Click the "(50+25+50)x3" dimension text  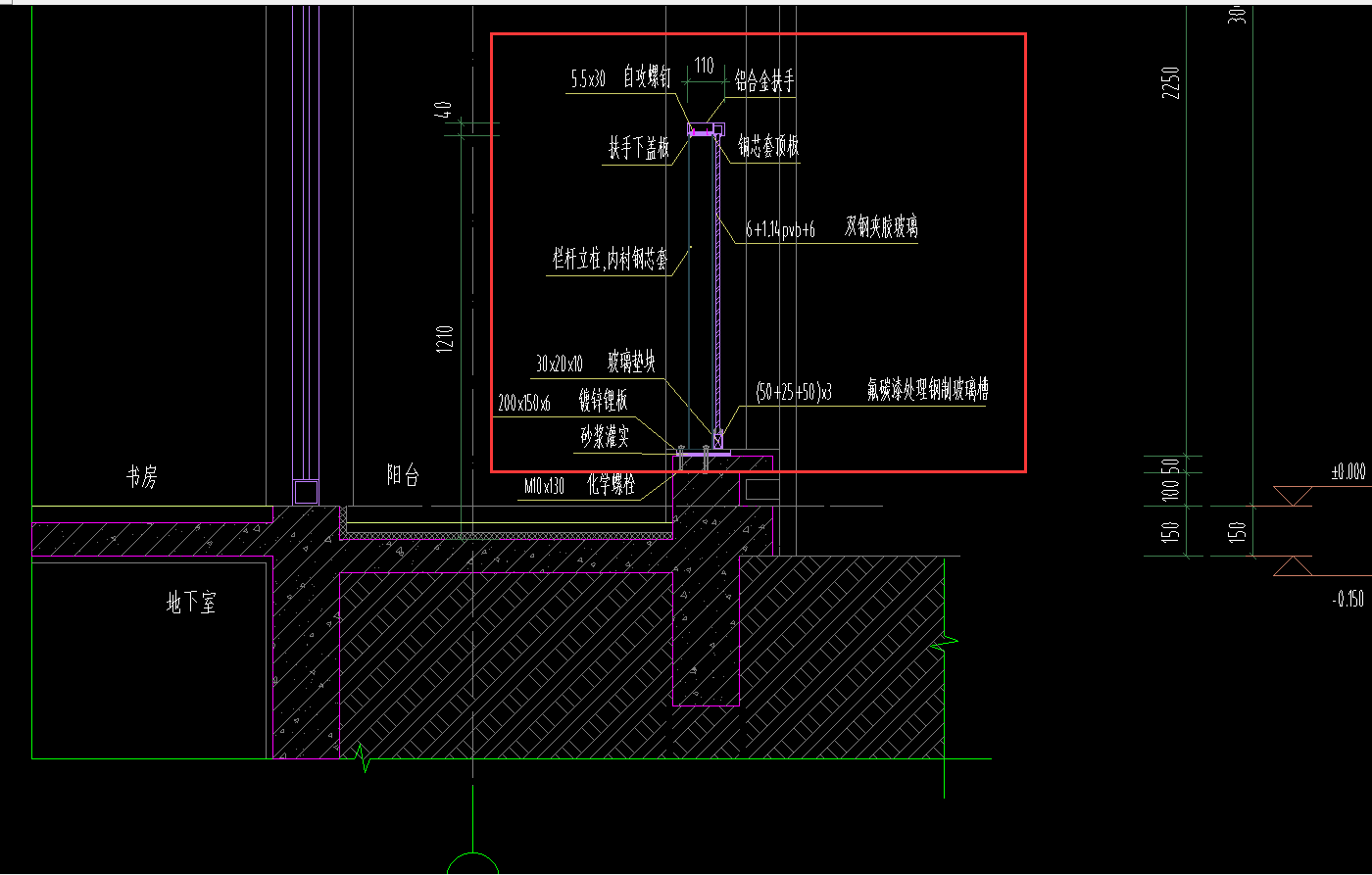tap(794, 392)
